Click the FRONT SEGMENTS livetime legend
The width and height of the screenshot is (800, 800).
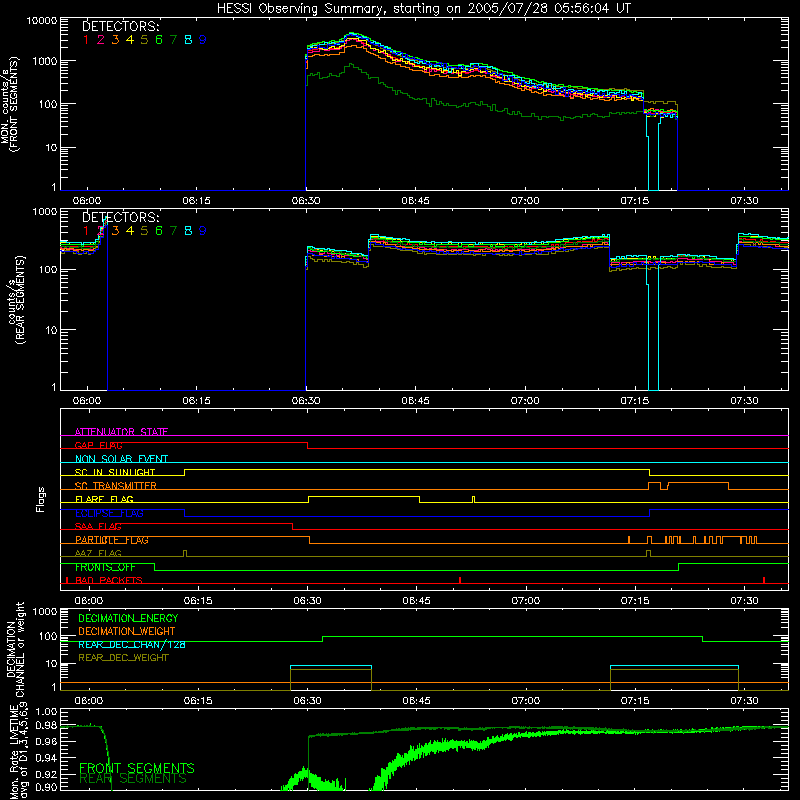point(137,768)
